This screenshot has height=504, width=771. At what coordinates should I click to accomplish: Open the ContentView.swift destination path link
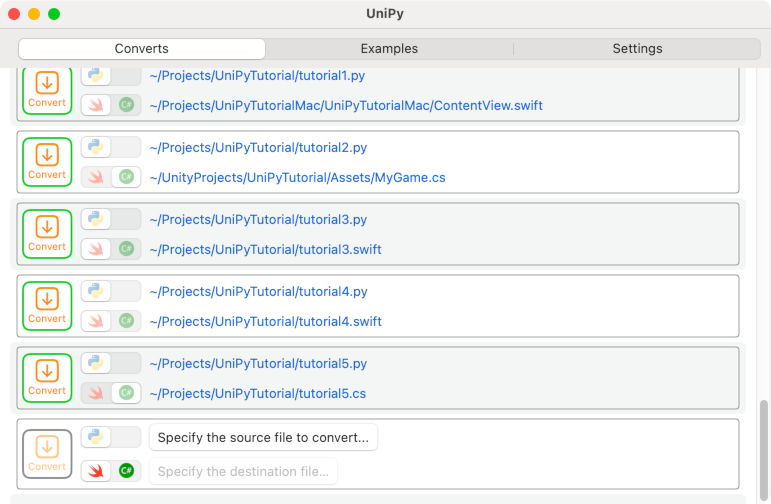[x=346, y=105]
